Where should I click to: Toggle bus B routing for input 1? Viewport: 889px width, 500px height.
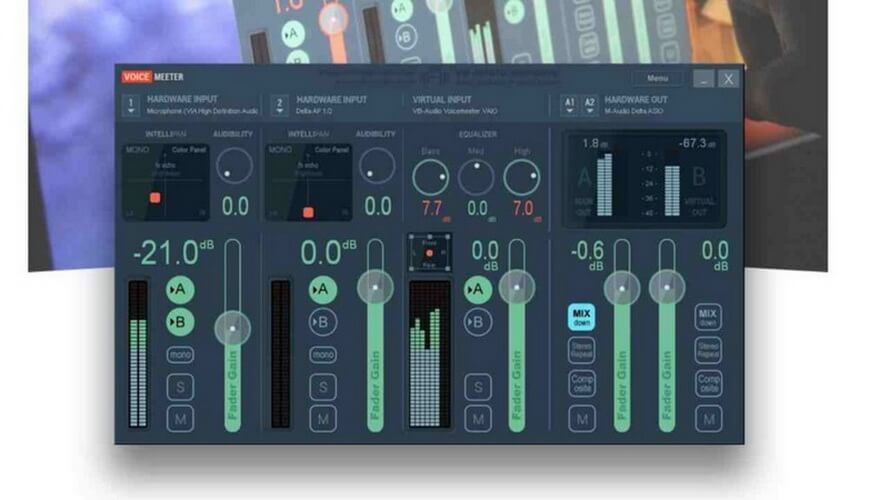(x=180, y=322)
